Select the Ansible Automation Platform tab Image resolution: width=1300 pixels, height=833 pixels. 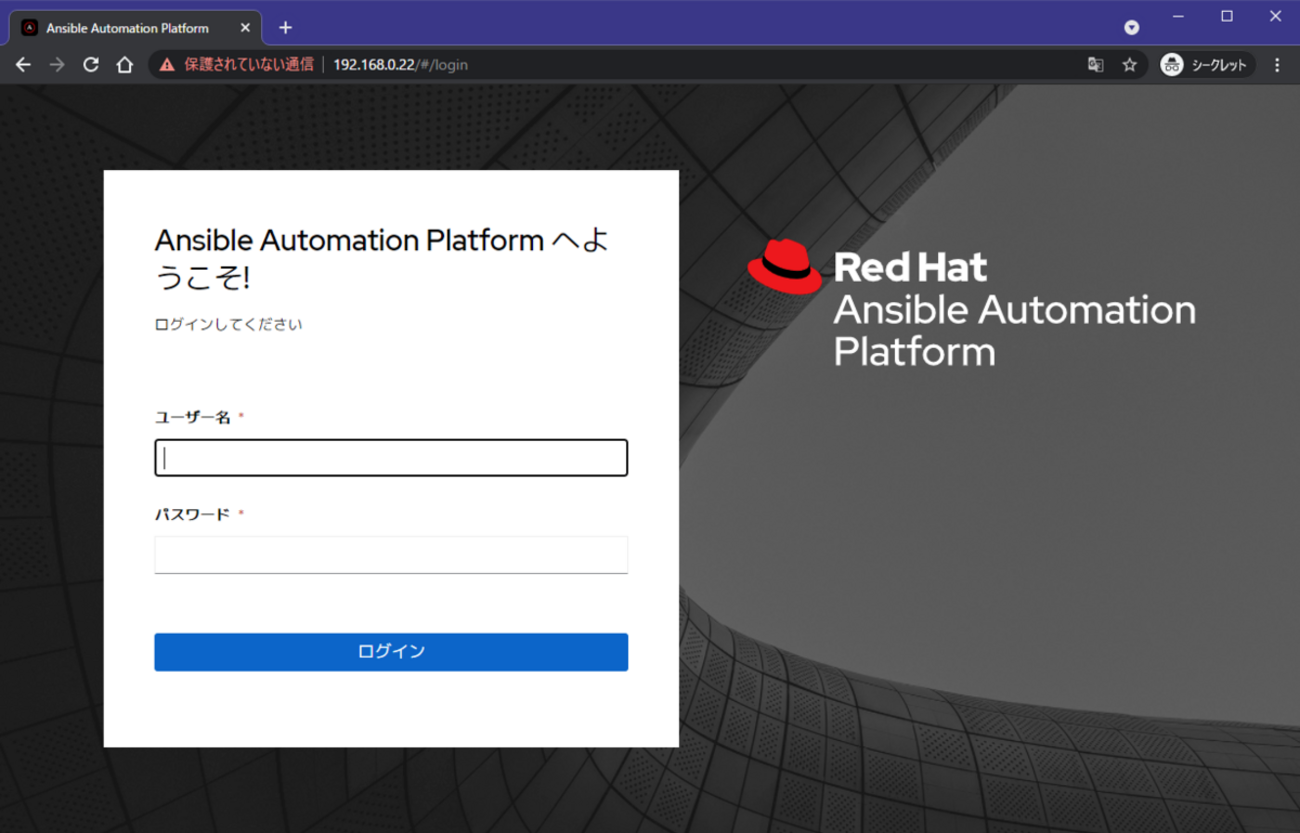[127, 28]
